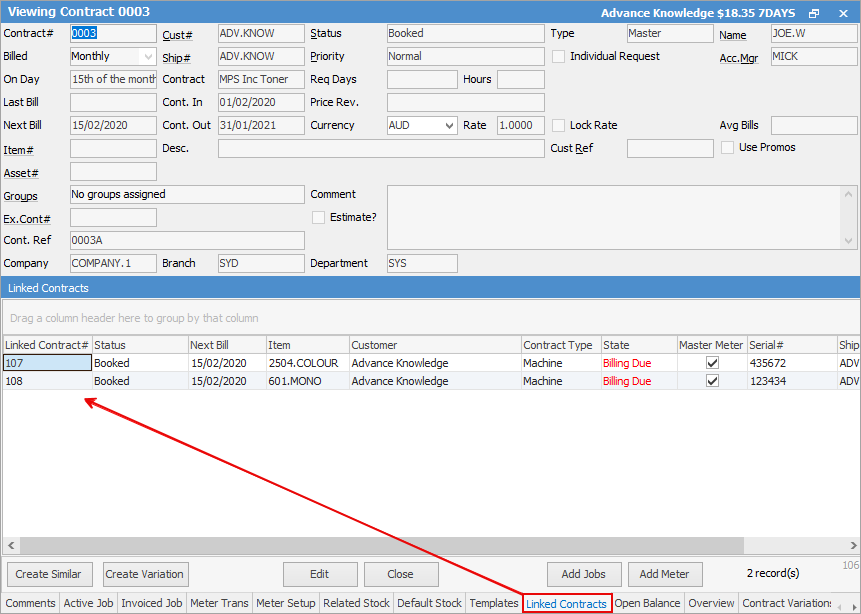The height and width of the screenshot is (614, 861).
Task: Select the Linked Contracts tab
Action: point(567,604)
